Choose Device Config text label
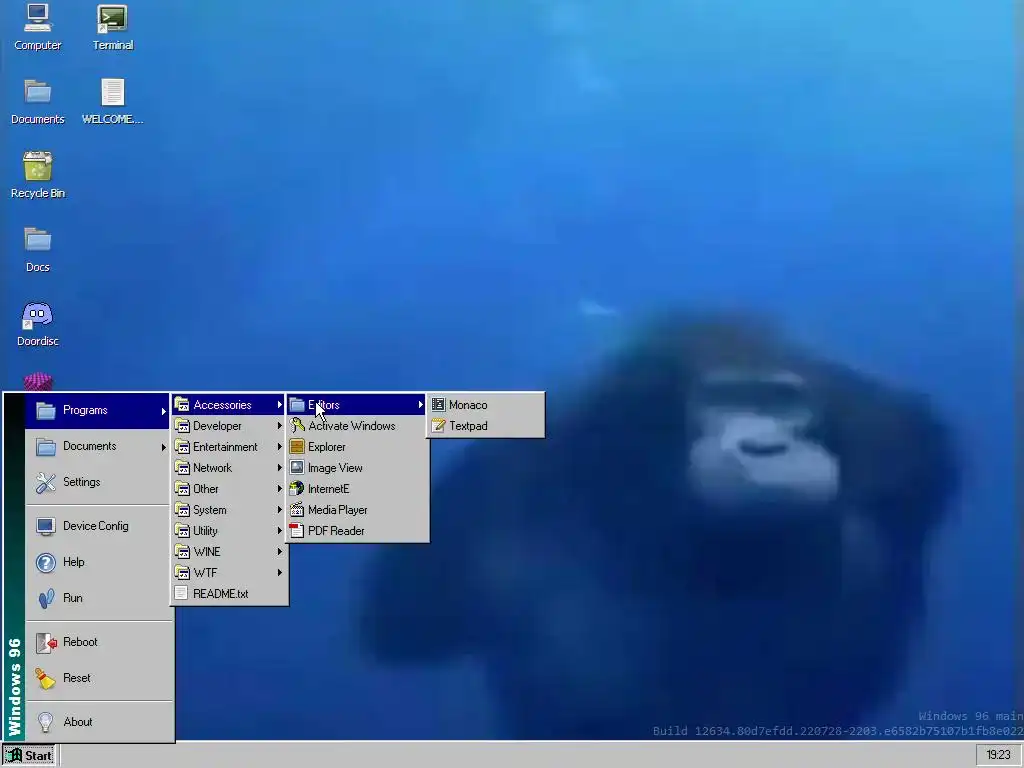This screenshot has height=768, width=1024. pyautogui.click(x=95, y=526)
